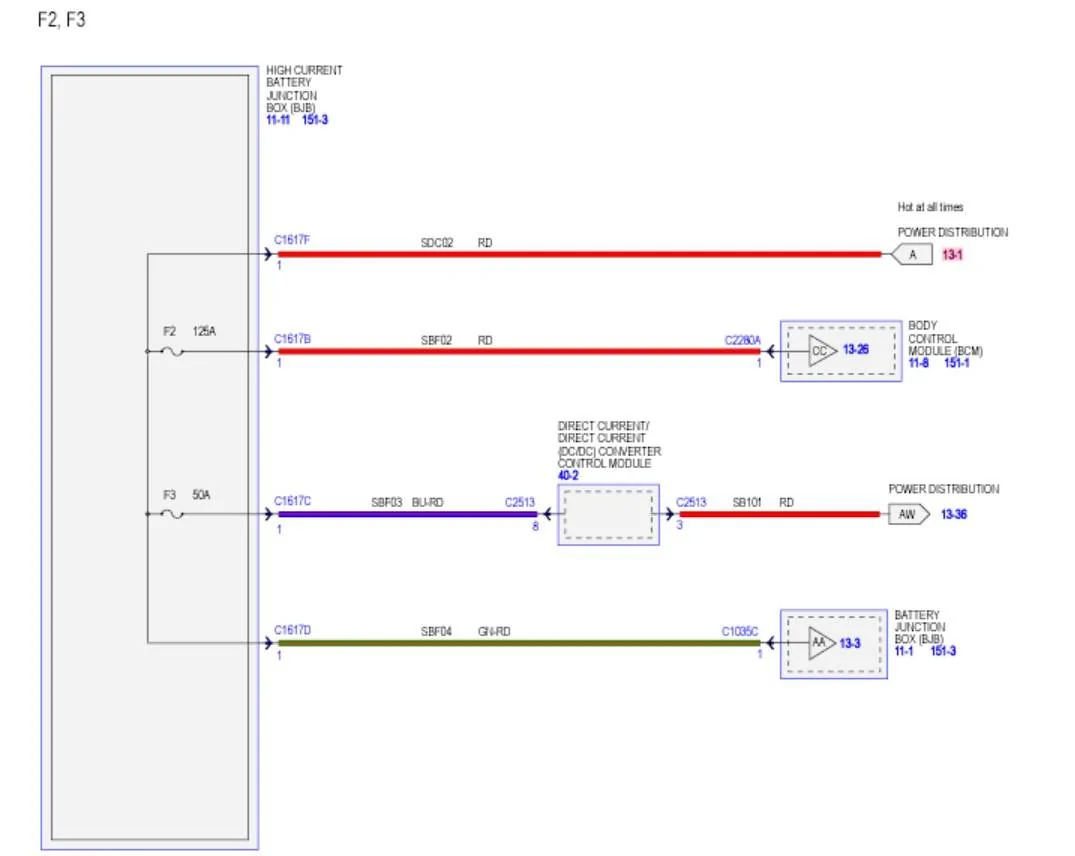The width and height of the screenshot is (1075, 856).
Task: Click the blue SBF03 BU-RD wire
Action: pos(407,514)
